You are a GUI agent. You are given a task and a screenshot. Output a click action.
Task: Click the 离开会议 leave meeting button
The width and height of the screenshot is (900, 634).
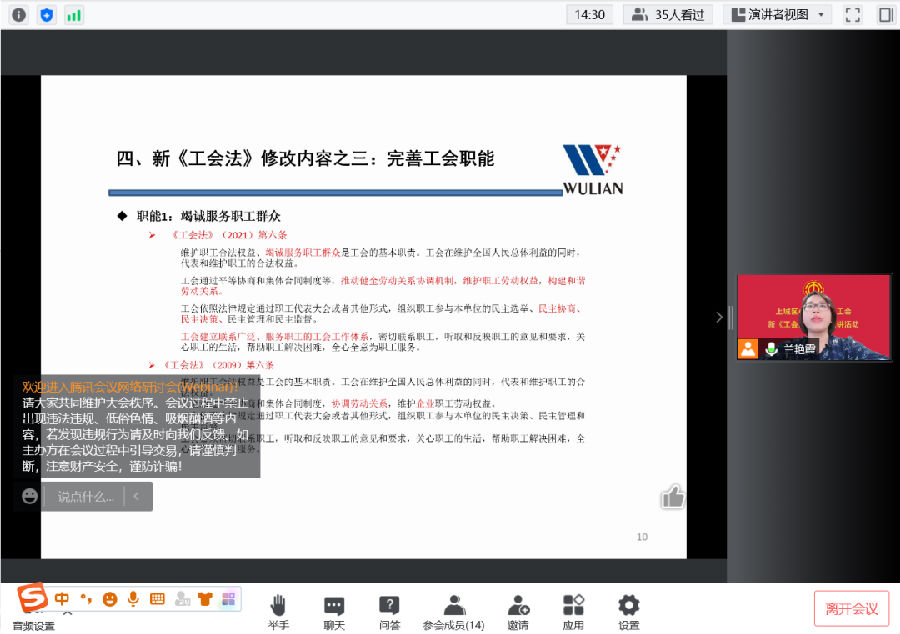(x=851, y=609)
